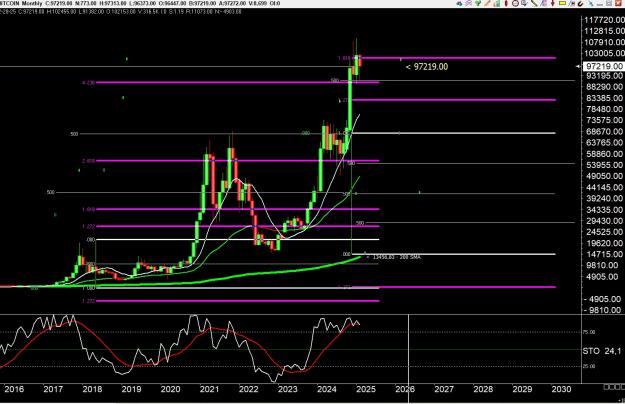Viewport: 625px width, 404px height.
Task: Select the red down-arrow marker tool
Action: 553,3
